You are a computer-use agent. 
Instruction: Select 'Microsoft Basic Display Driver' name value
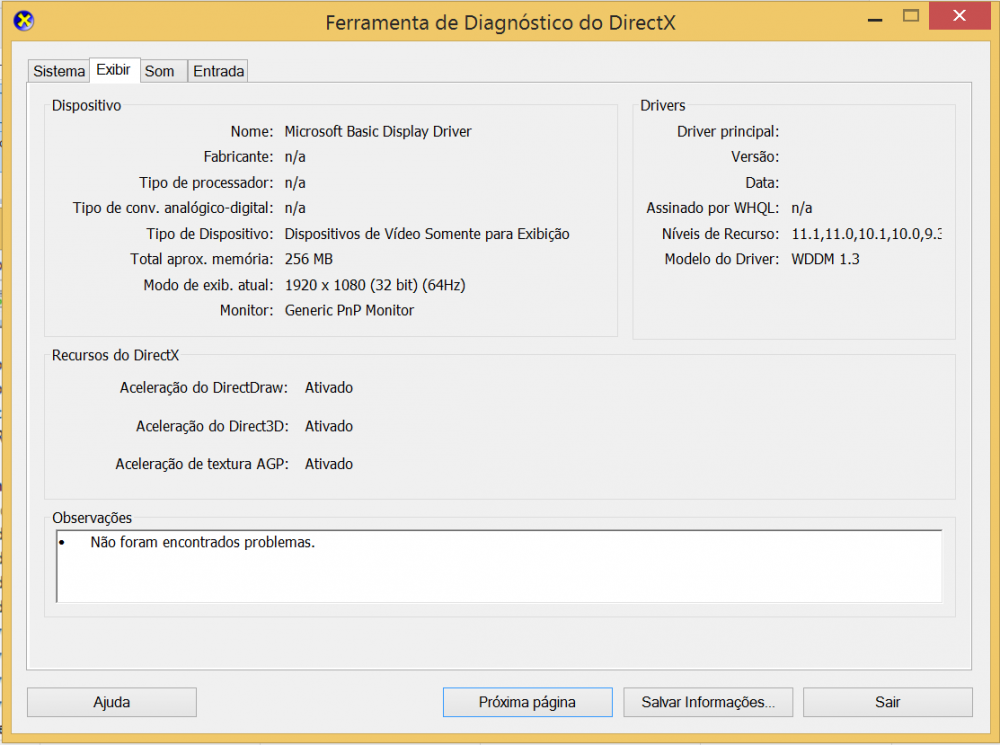coord(378,131)
